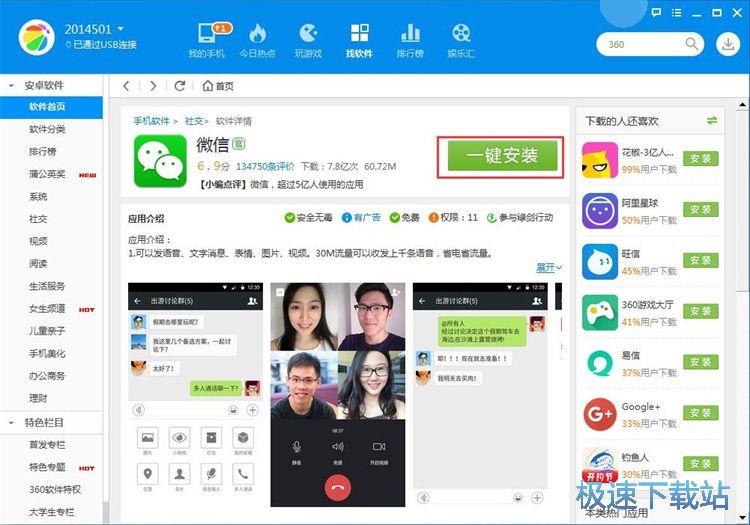Expand the 2014501 device dropdown
The width and height of the screenshot is (750, 525).
pos(121,29)
